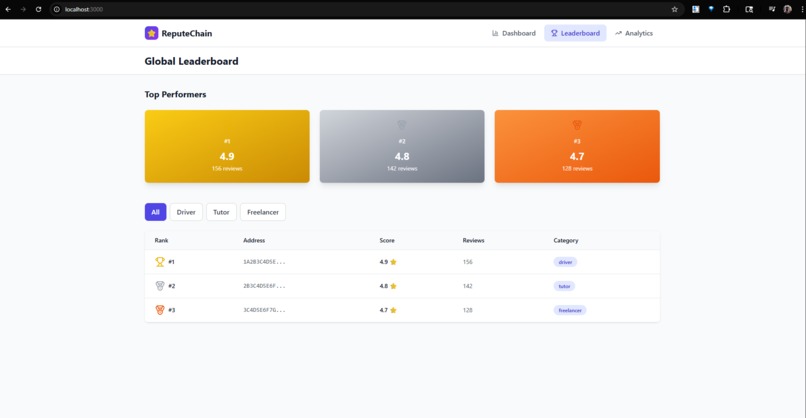This screenshot has width=806, height=418.
Task: Filter leaderboard by Driver
Action: (x=186, y=212)
